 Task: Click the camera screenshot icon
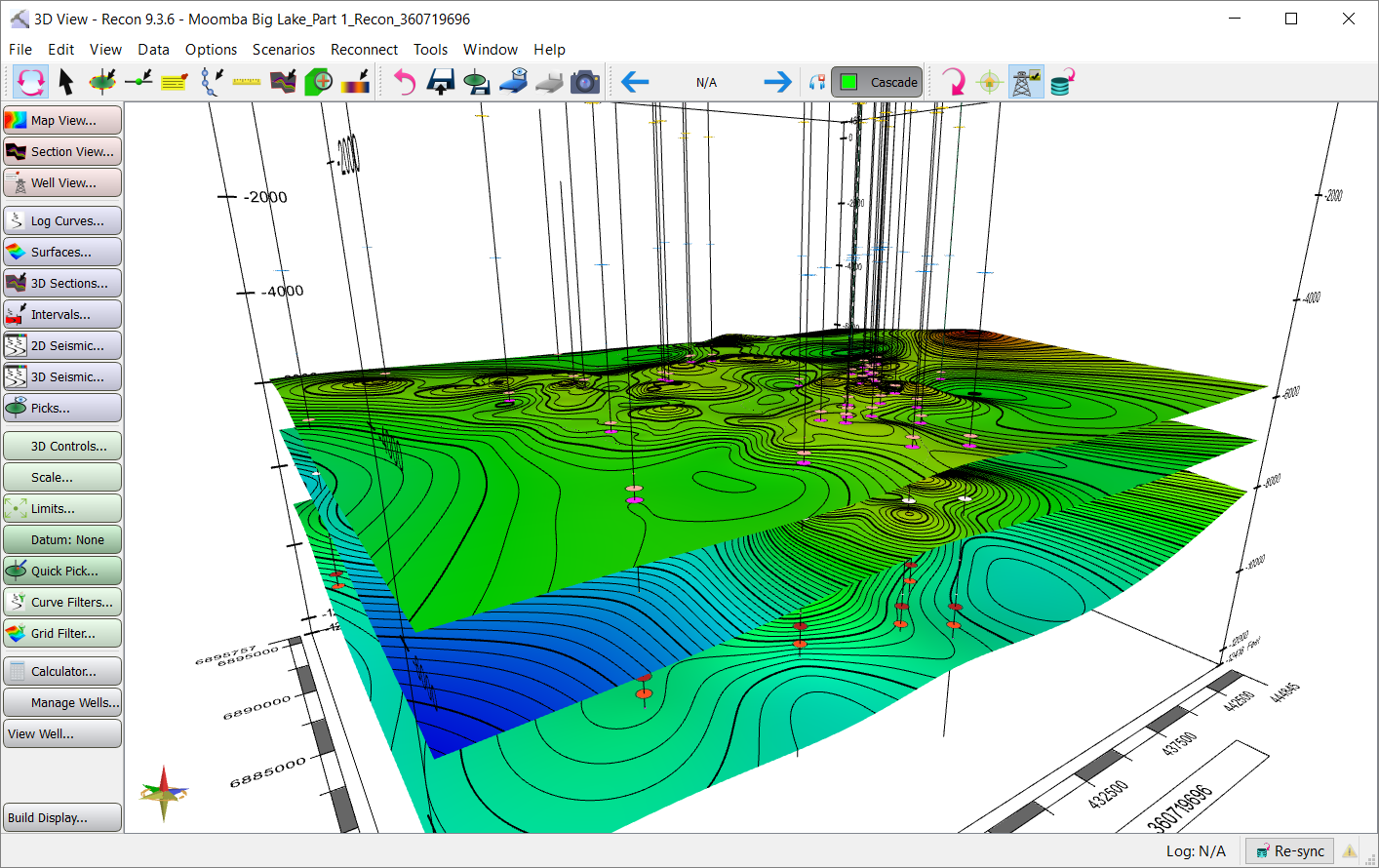click(585, 83)
